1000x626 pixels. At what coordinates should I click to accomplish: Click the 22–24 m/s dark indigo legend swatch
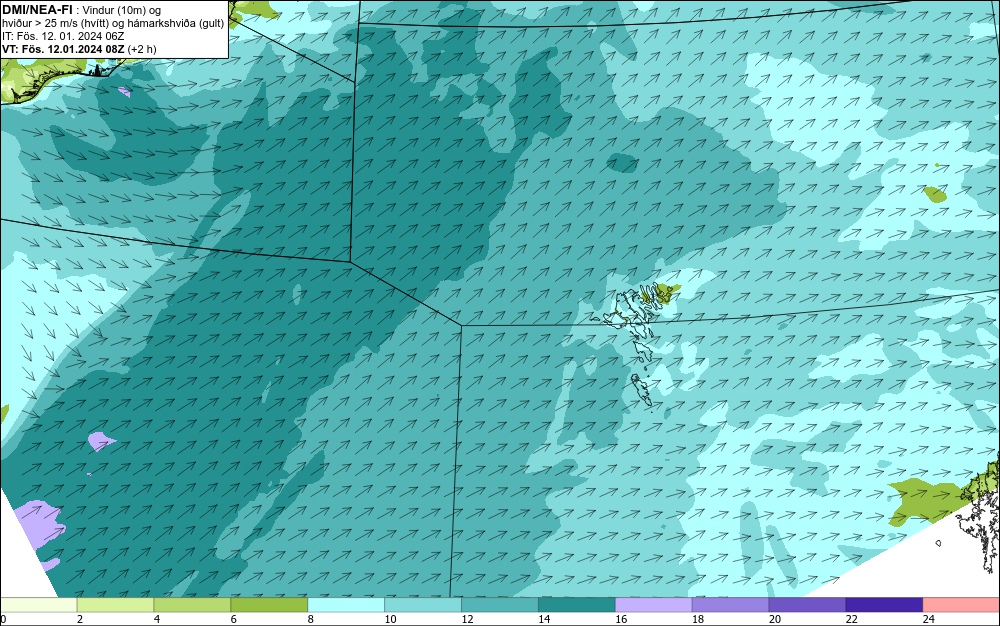tap(885, 605)
